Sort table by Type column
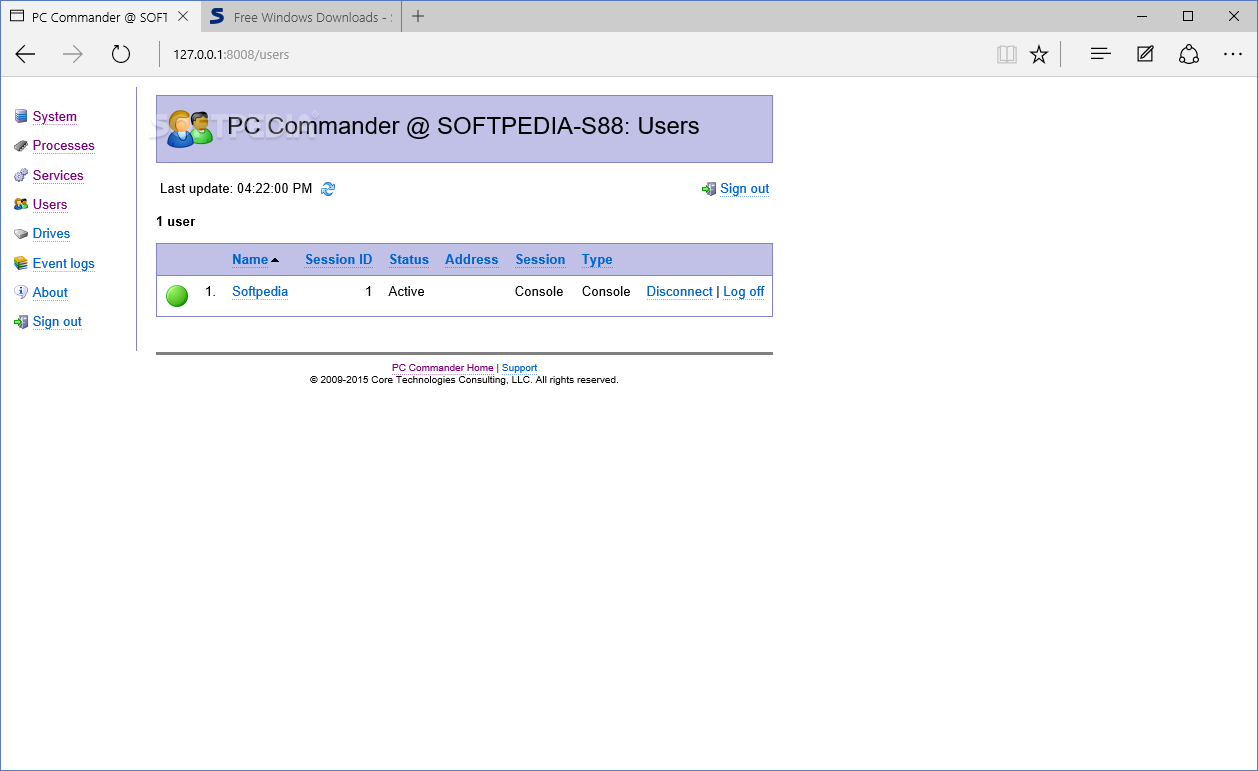The image size is (1258, 771). (597, 260)
